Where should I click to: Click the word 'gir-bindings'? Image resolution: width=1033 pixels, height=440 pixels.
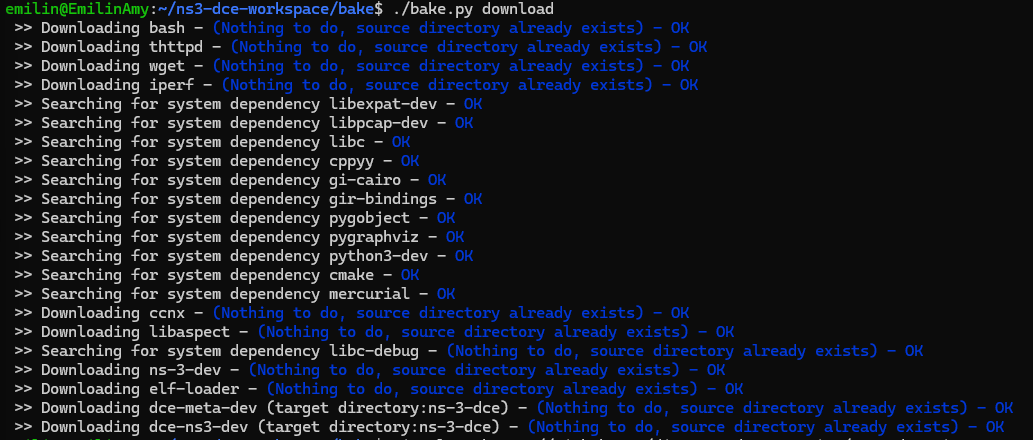pyautogui.click(x=383, y=199)
